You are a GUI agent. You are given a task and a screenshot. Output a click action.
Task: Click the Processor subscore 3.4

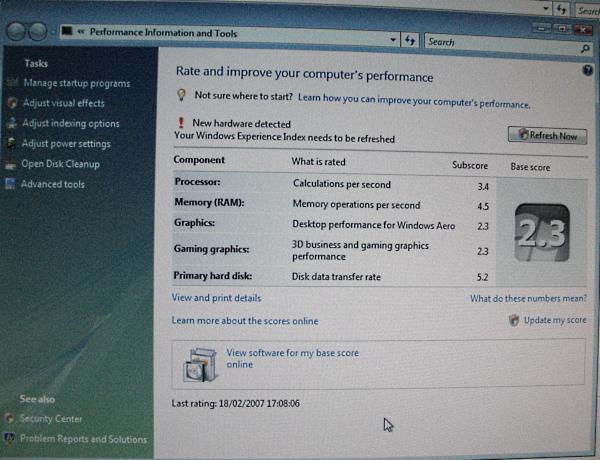(483, 187)
